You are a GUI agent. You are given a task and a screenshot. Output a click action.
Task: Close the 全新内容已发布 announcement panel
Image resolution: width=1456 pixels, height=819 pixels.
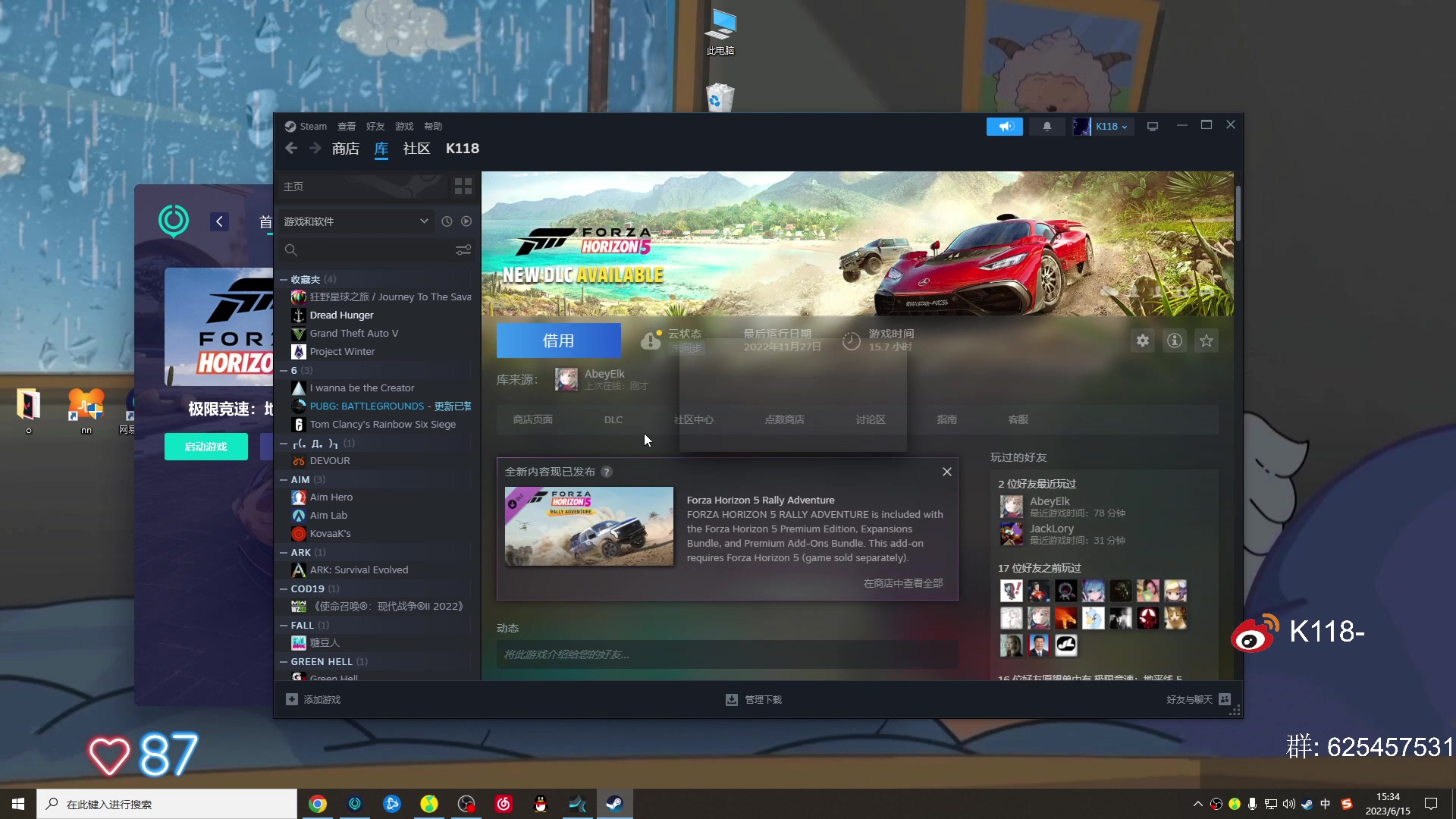click(x=947, y=472)
